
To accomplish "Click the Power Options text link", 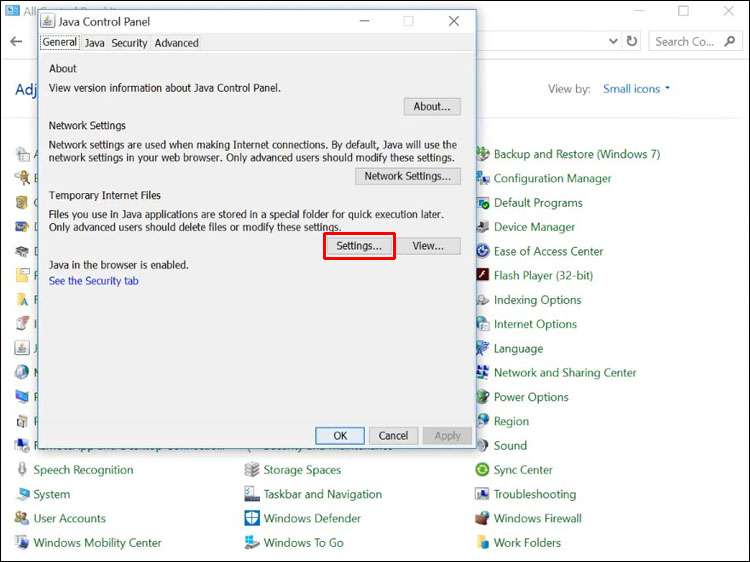I will (x=531, y=397).
